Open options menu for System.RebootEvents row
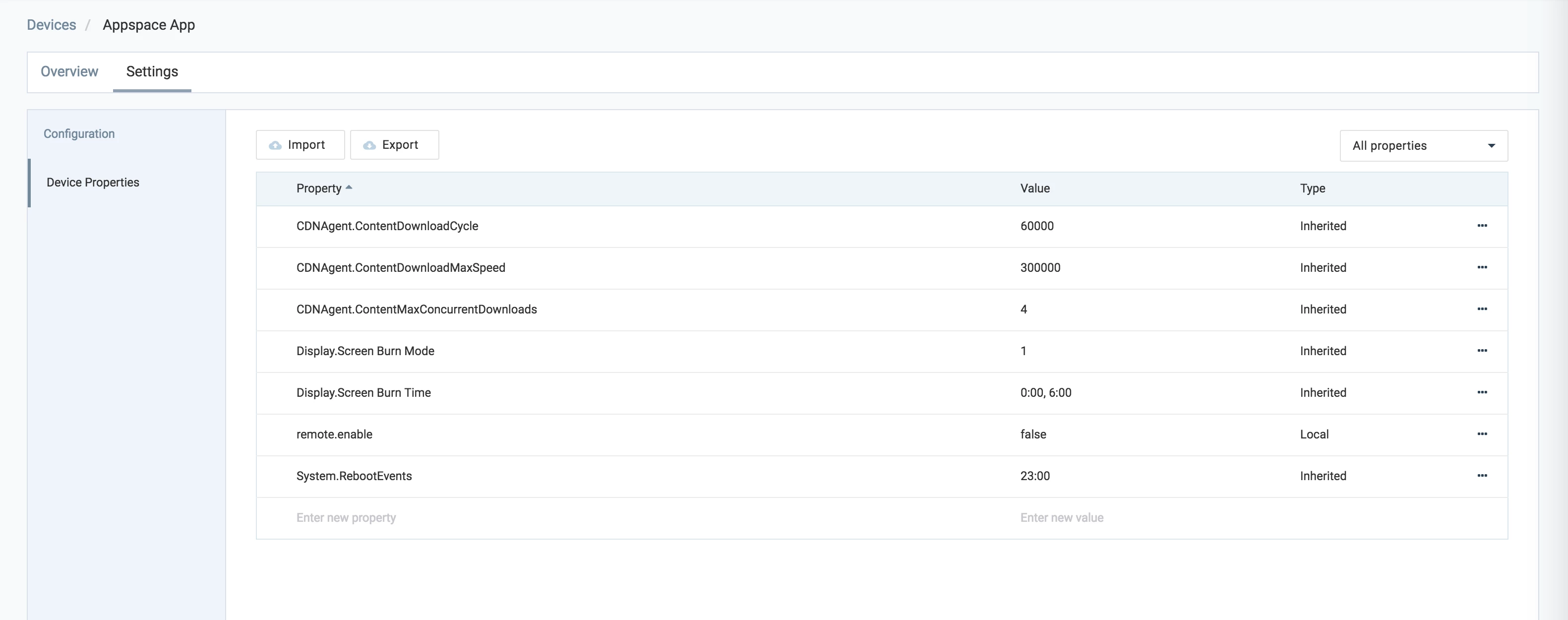This screenshot has height=620, width=1568. point(1482,476)
